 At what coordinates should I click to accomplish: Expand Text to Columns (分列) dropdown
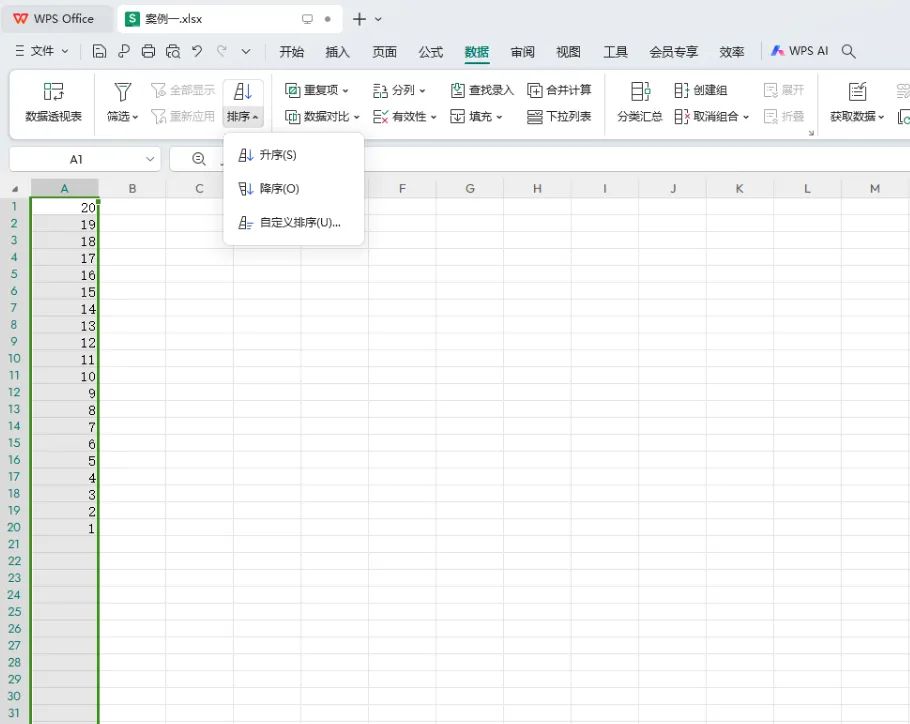click(x=422, y=90)
